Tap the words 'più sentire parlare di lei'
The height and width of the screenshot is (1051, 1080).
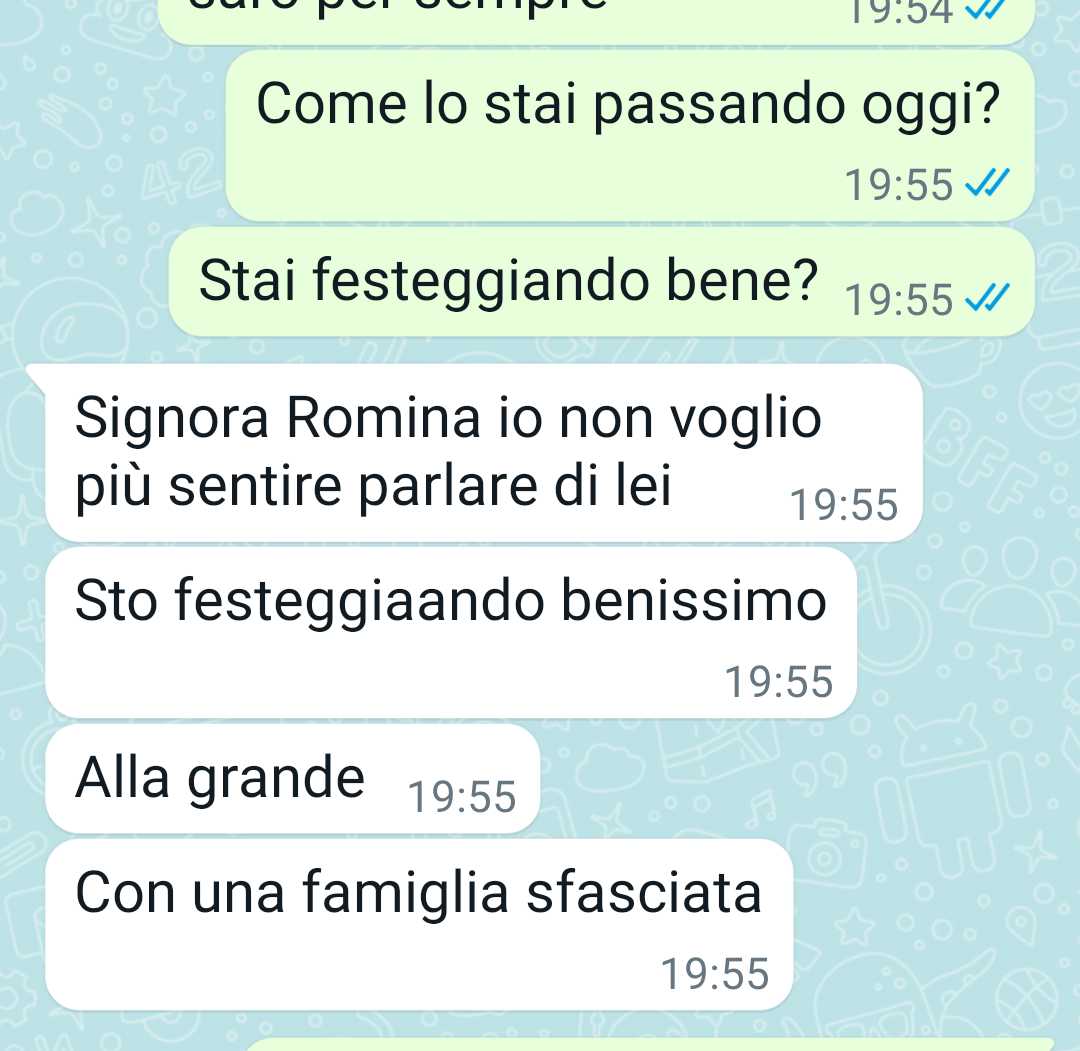(373, 486)
